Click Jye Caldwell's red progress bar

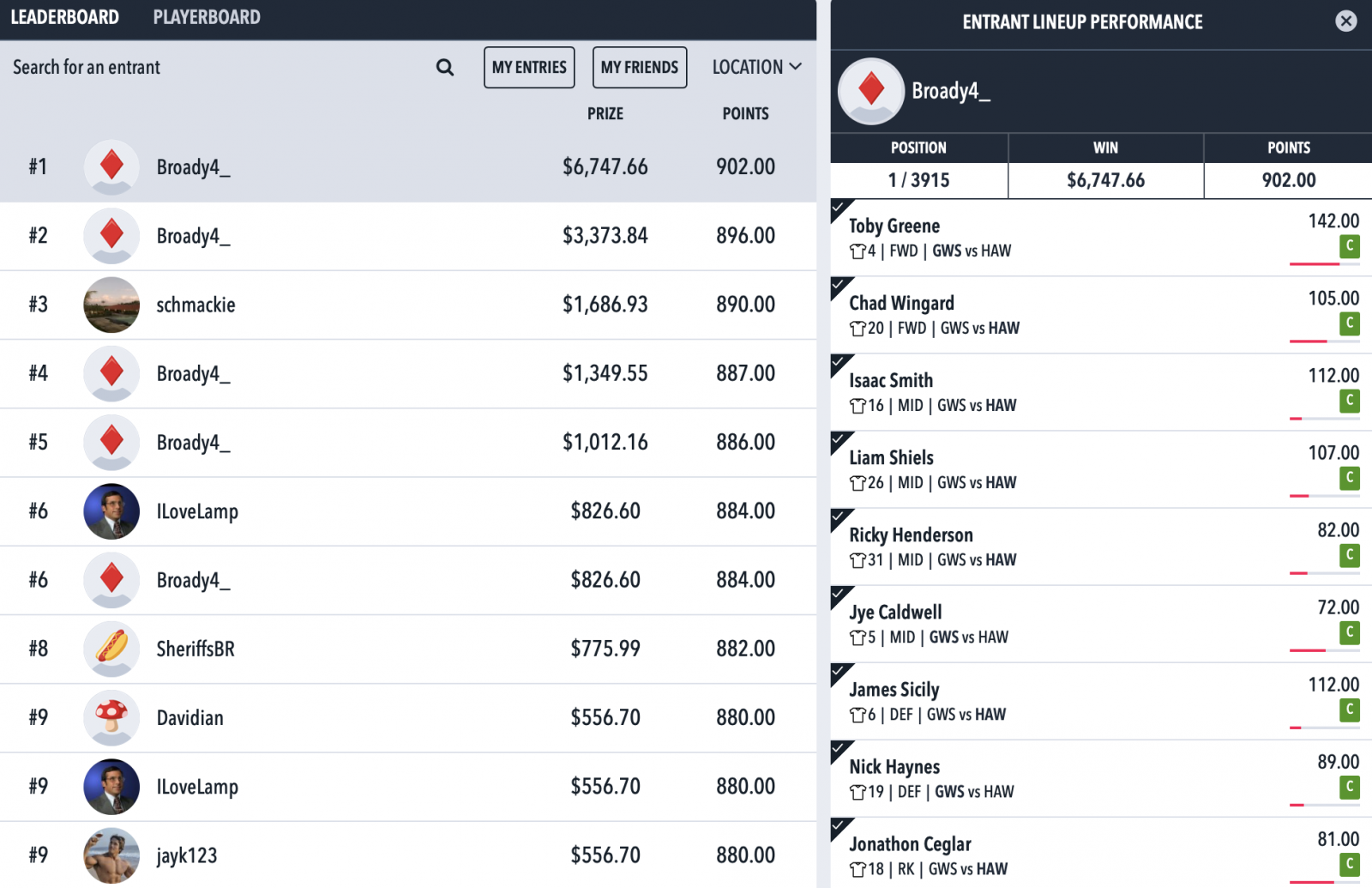pyautogui.click(x=1308, y=650)
